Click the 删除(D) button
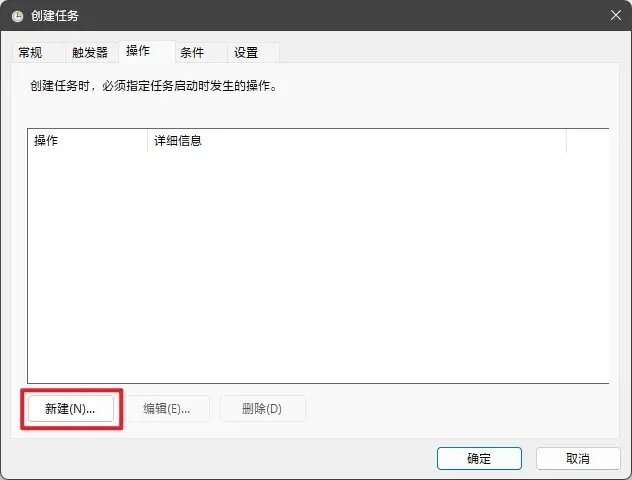632x480 pixels. [262, 409]
